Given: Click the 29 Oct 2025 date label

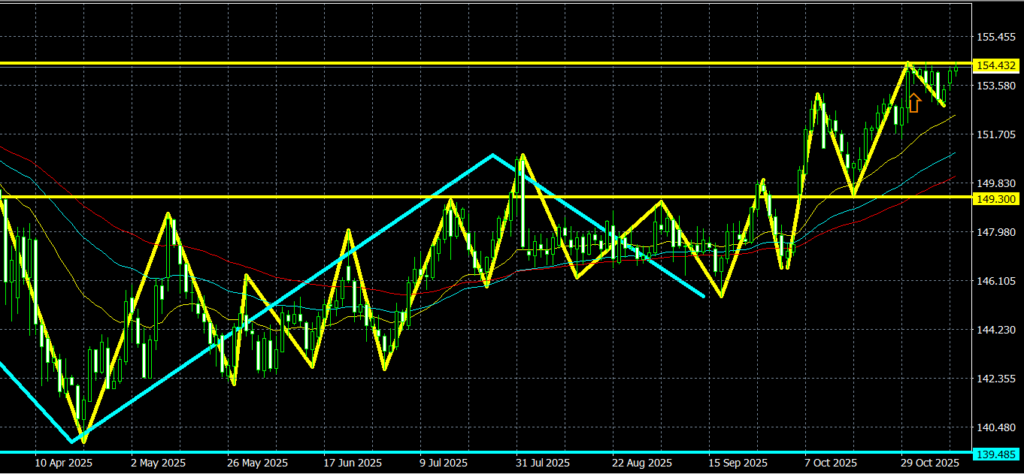Looking at the screenshot, I should pyautogui.click(x=929, y=464).
